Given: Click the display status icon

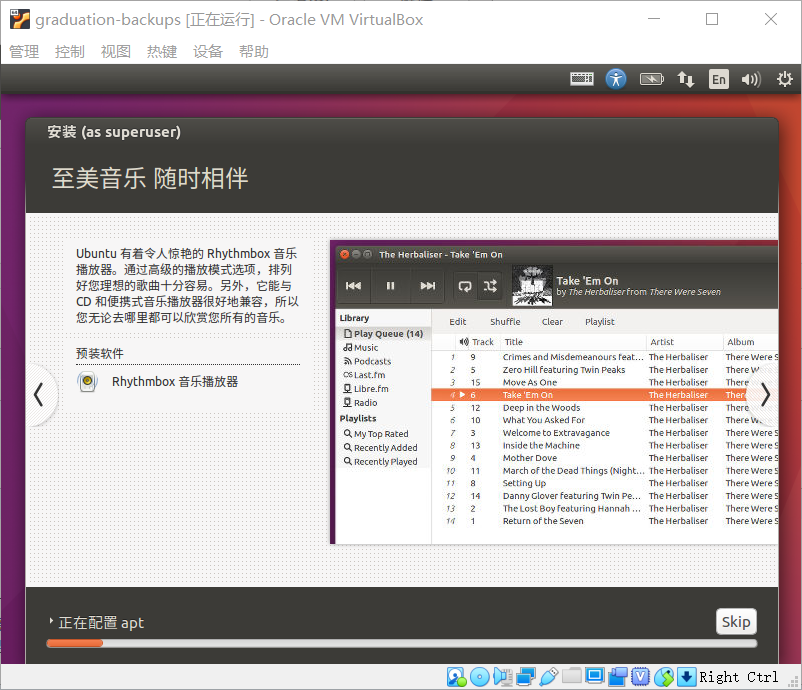Looking at the screenshot, I should (x=594, y=677).
